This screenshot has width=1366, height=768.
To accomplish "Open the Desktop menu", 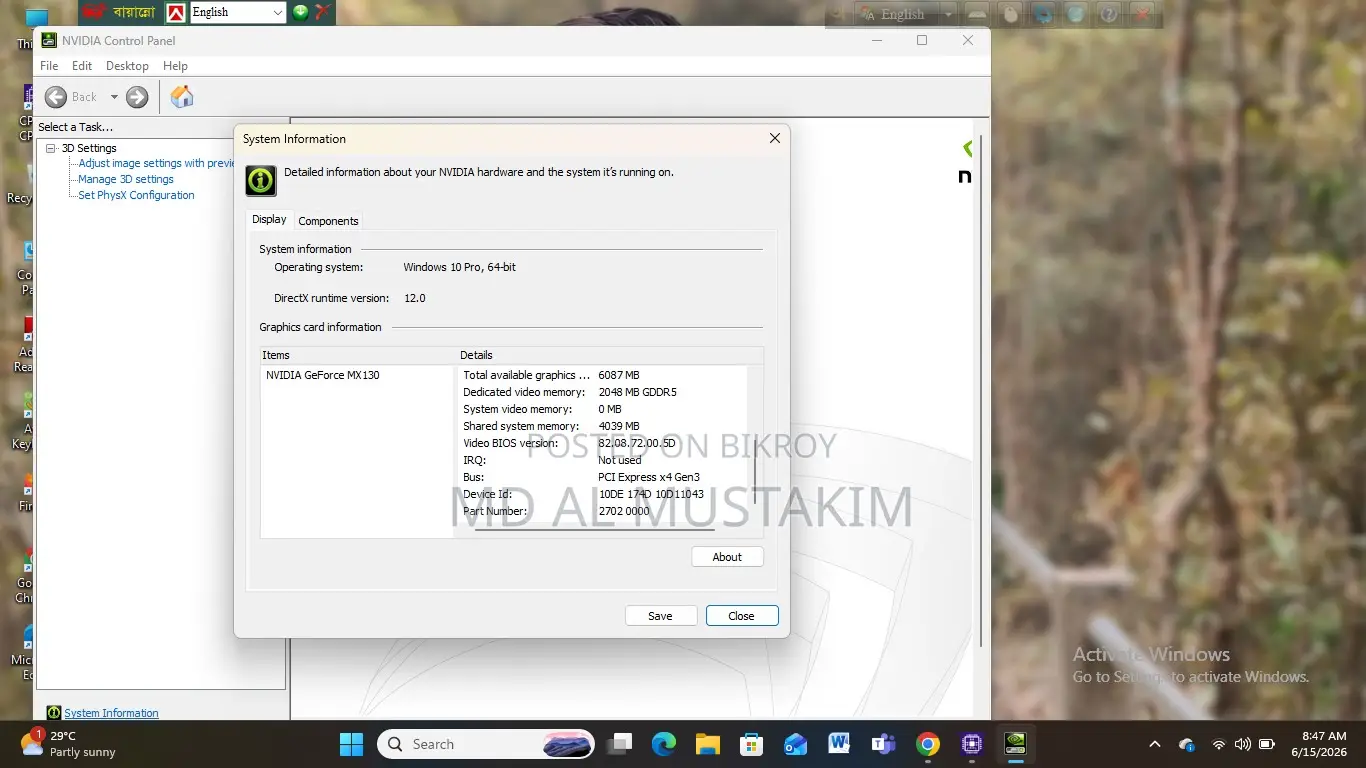I will click(127, 66).
